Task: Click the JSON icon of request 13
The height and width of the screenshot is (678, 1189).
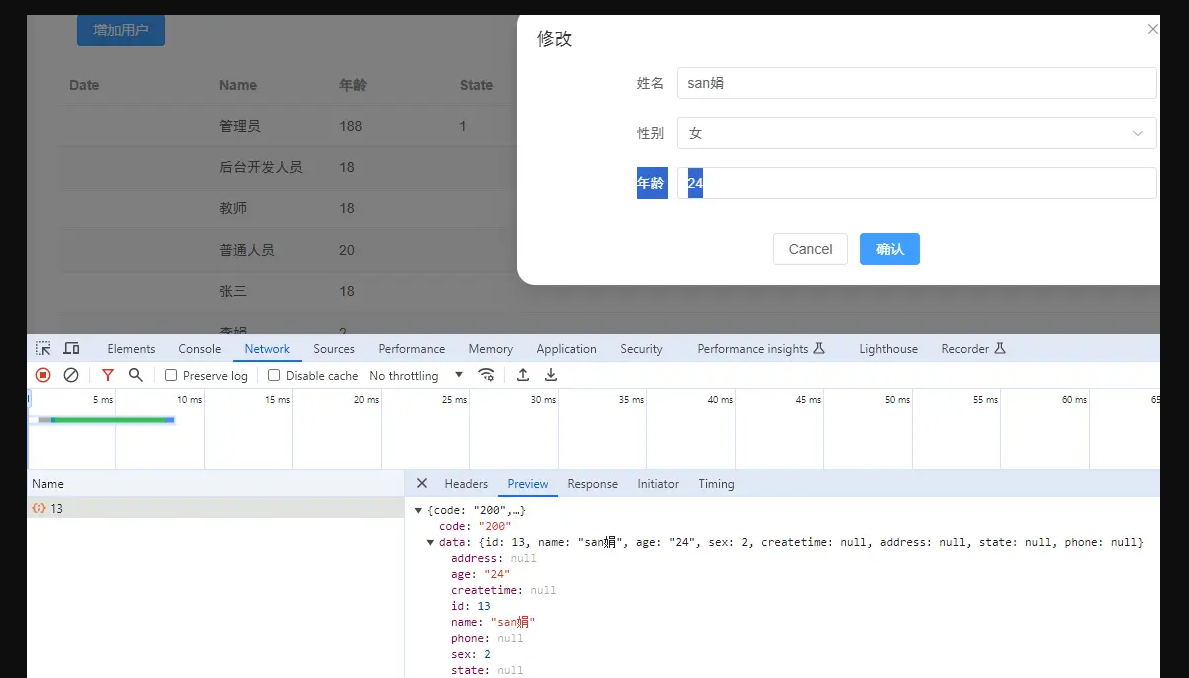Action: [x=39, y=508]
